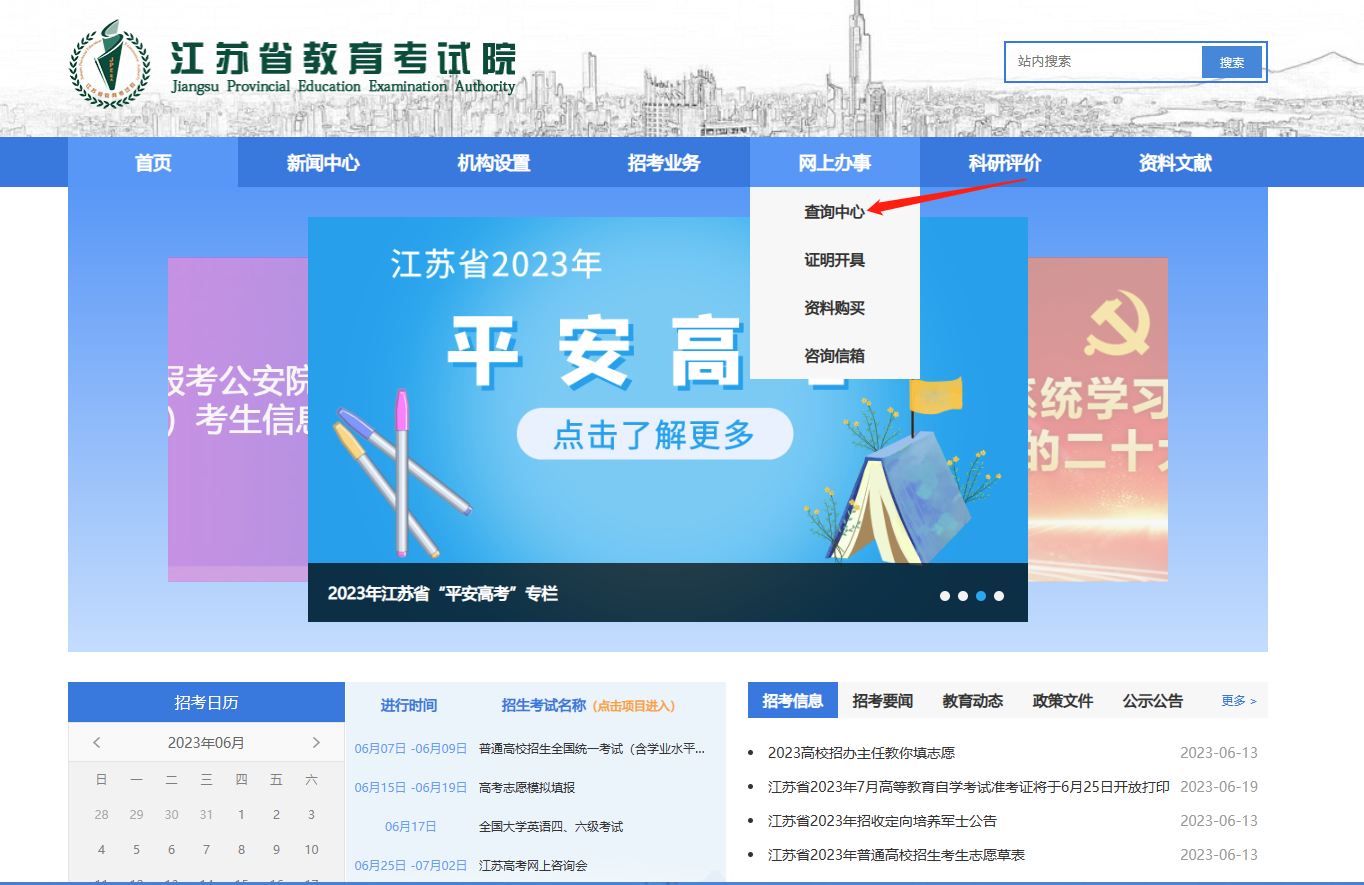This screenshot has height=885, width=1364.
Task: Click the 更多 > link
Action: tap(1239, 700)
